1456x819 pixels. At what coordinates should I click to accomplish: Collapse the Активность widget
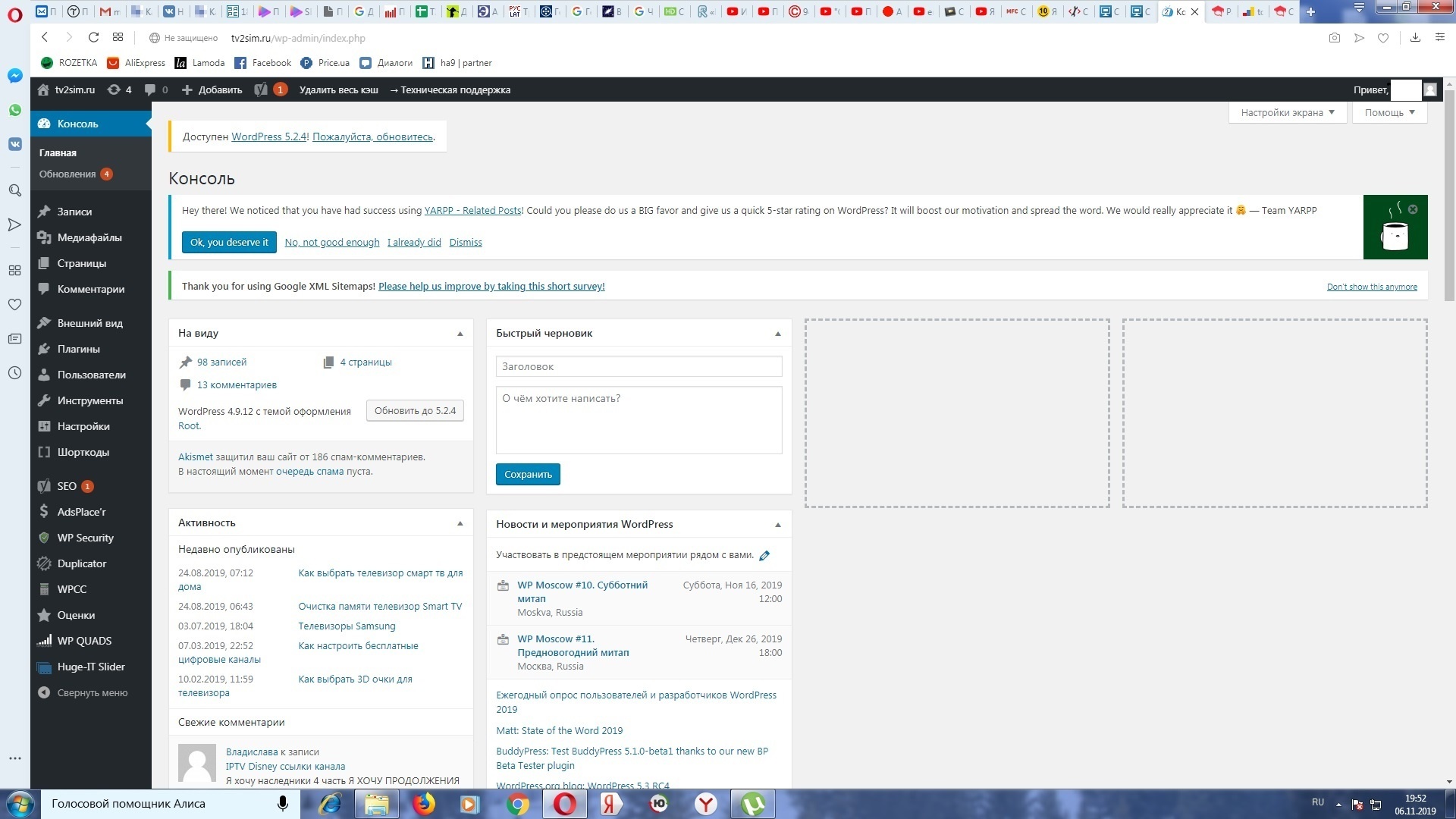[460, 523]
